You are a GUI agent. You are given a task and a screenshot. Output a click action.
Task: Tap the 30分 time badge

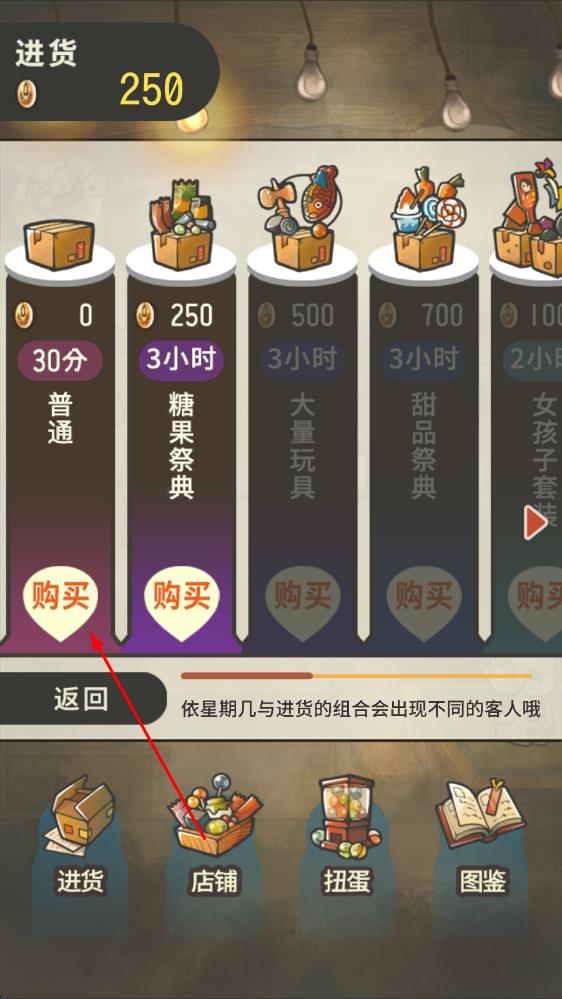(59, 361)
